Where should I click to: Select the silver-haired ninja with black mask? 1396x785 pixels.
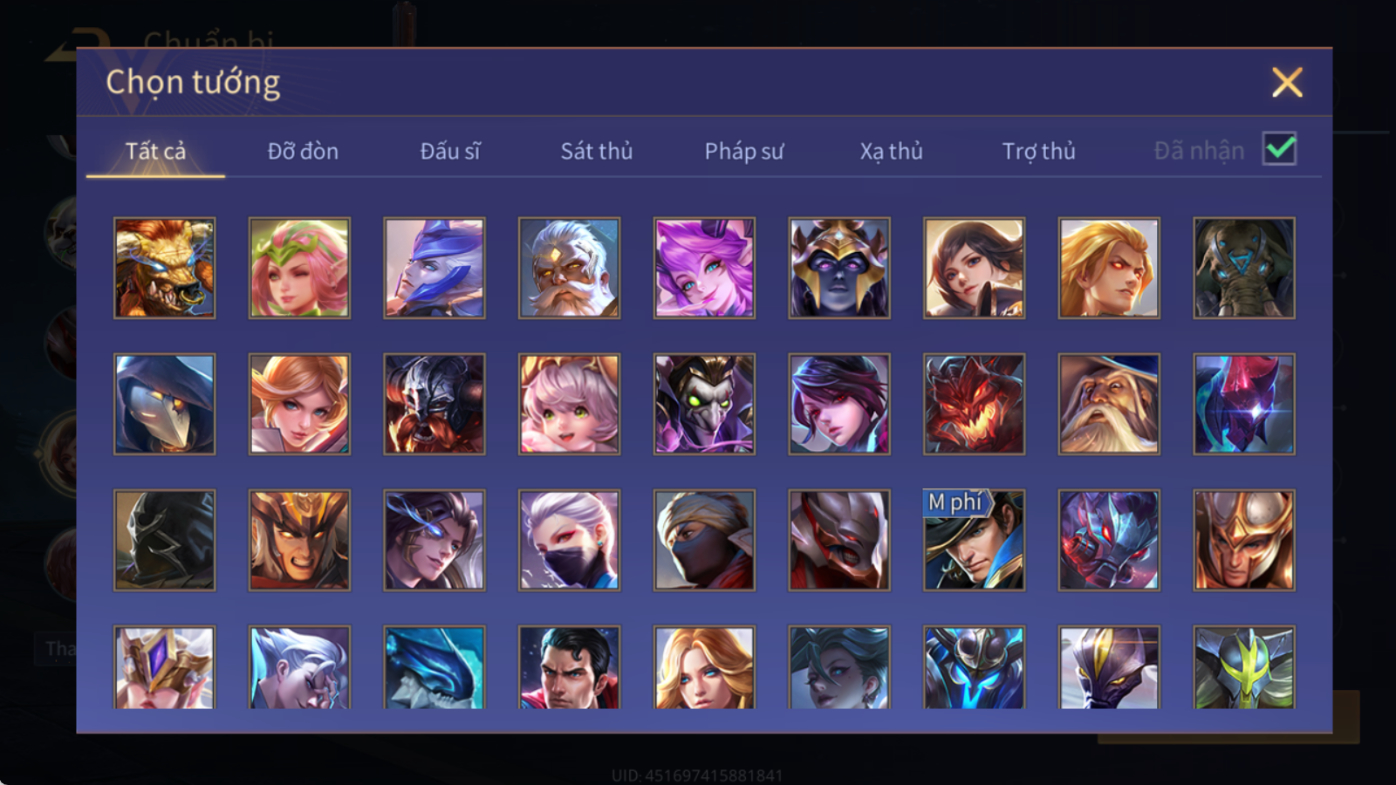569,540
